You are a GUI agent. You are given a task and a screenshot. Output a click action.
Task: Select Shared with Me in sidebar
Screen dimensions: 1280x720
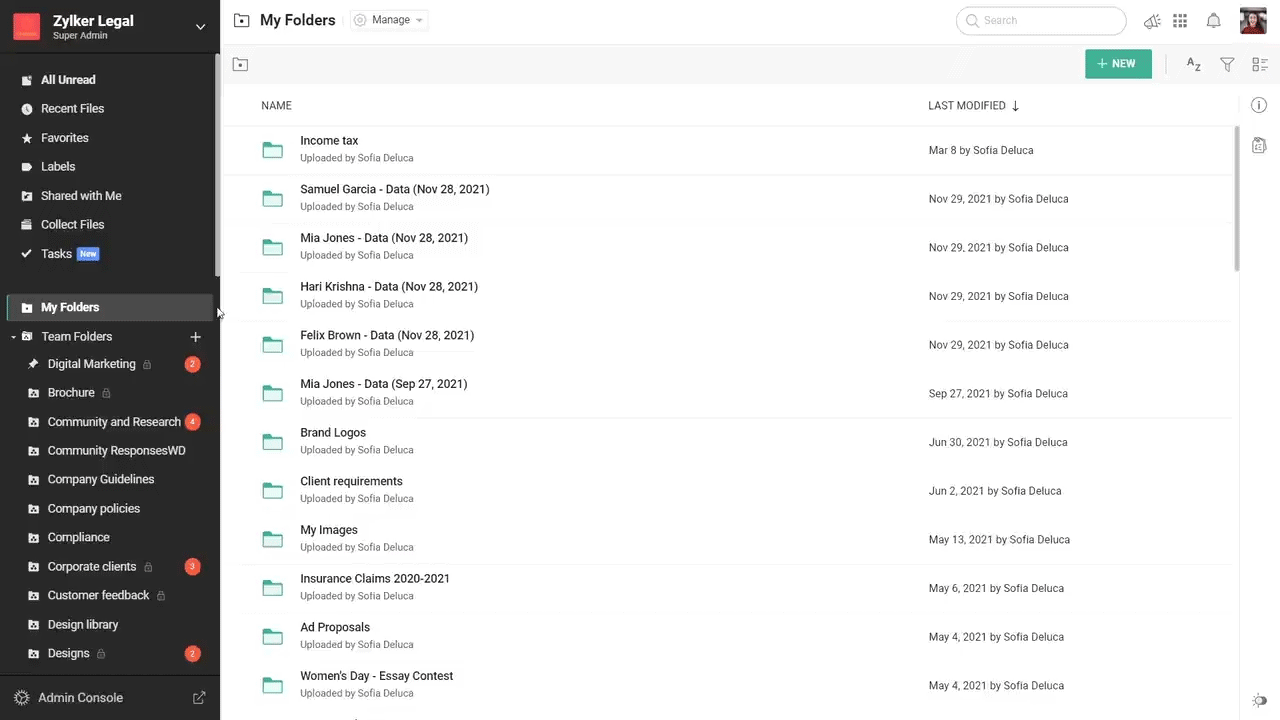pyautogui.click(x=80, y=196)
